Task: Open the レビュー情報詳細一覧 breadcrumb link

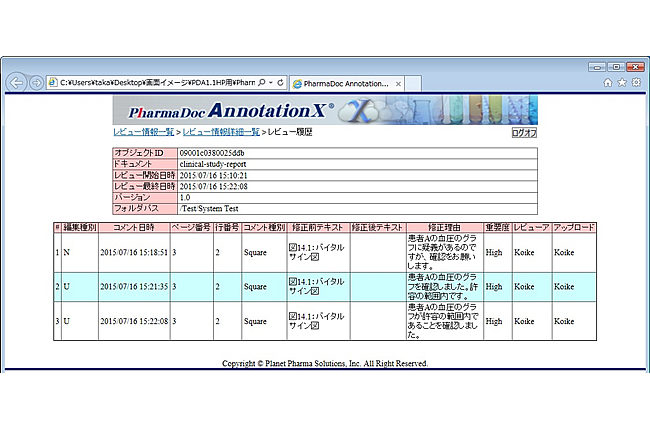Action: tap(221, 132)
